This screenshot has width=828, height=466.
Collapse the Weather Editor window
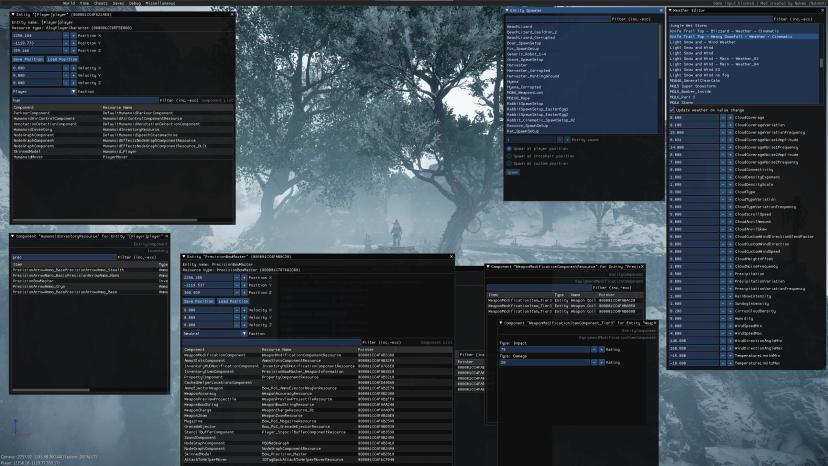click(x=670, y=10)
